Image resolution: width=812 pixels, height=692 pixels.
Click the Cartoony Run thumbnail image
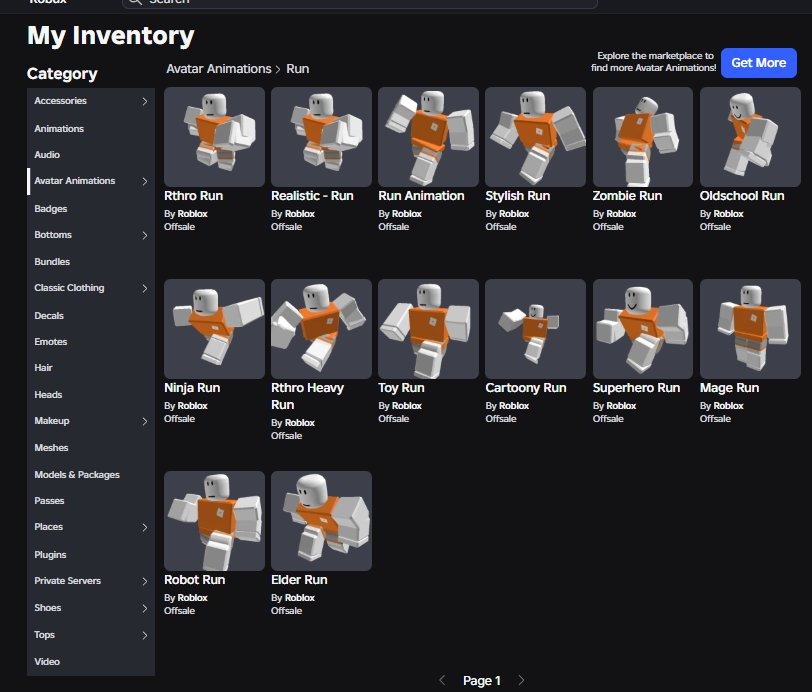[x=535, y=329]
